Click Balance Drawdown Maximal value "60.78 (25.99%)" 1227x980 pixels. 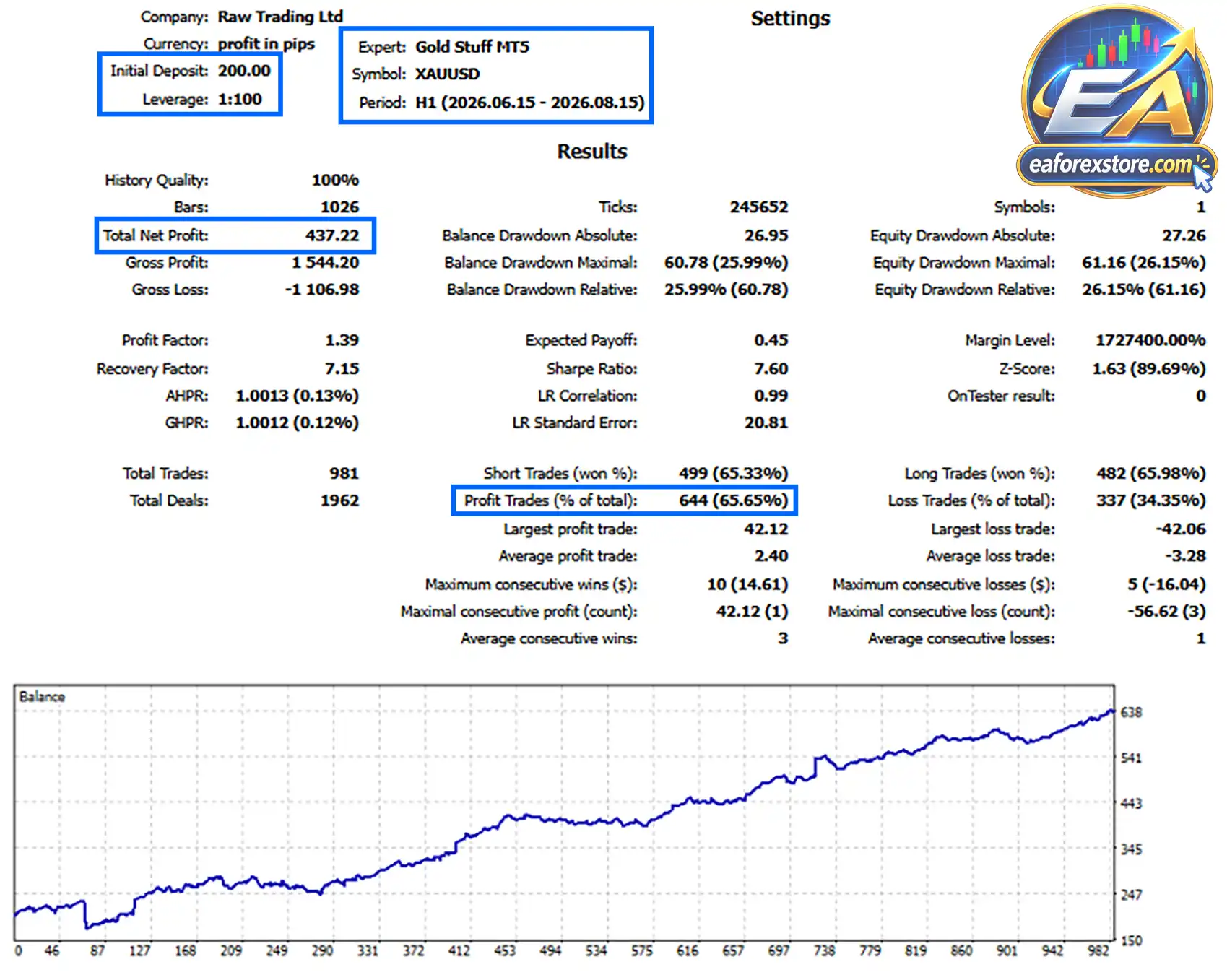pyautogui.click(x=726, y=263)
